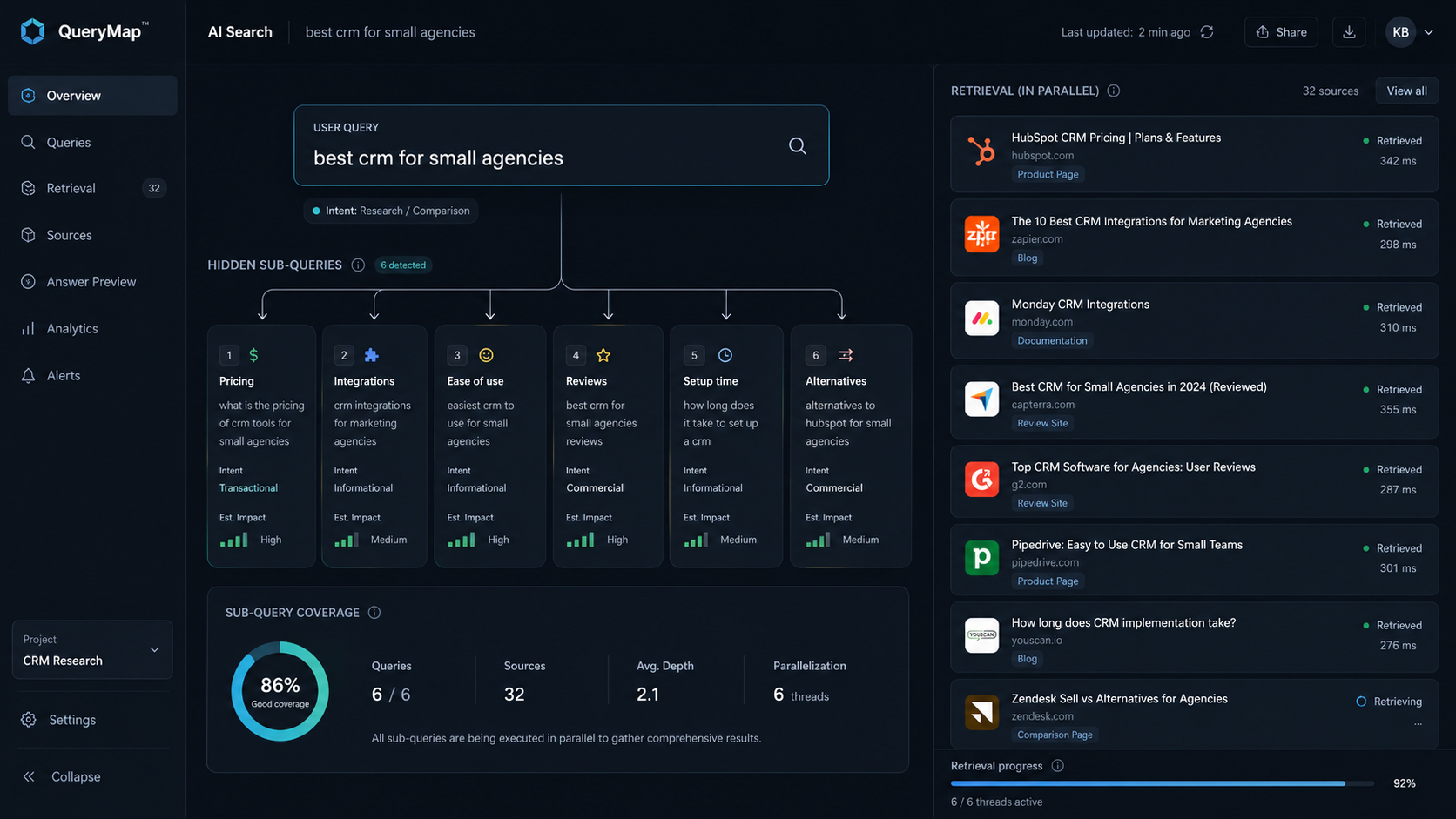Click the Alerts bell icon
The height and width of the screenshot is (819, 1456).
tap(28, 375)
